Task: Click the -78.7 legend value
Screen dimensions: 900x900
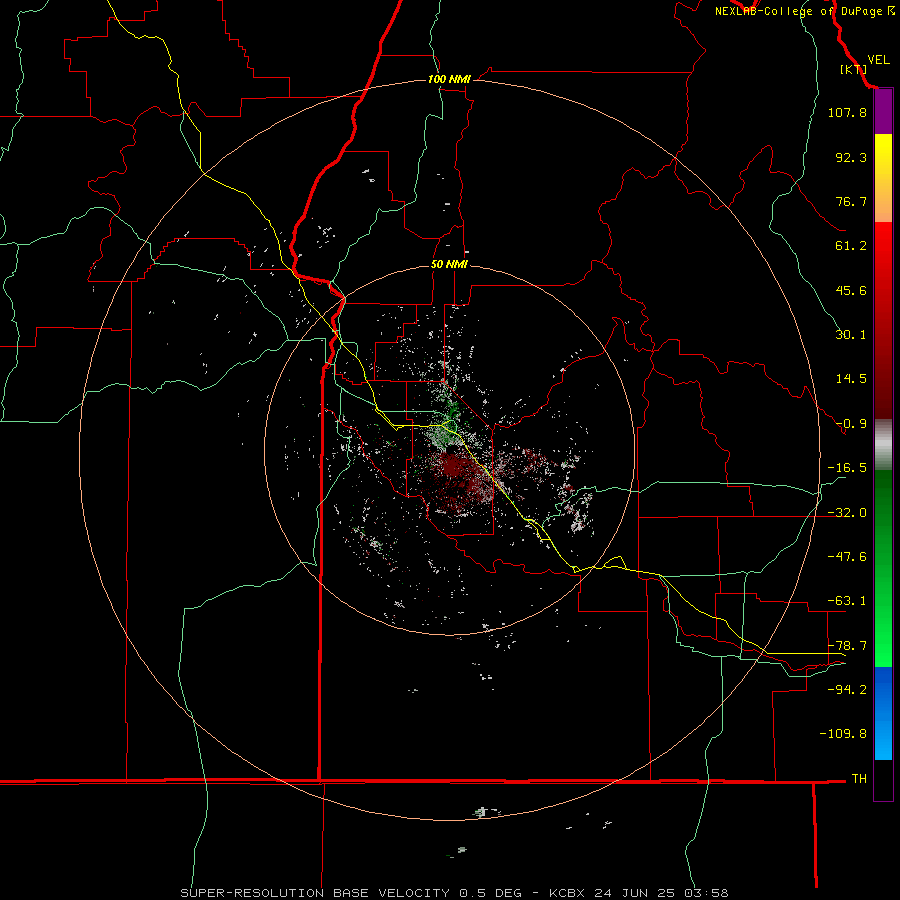Action: (x=847, y=646)
